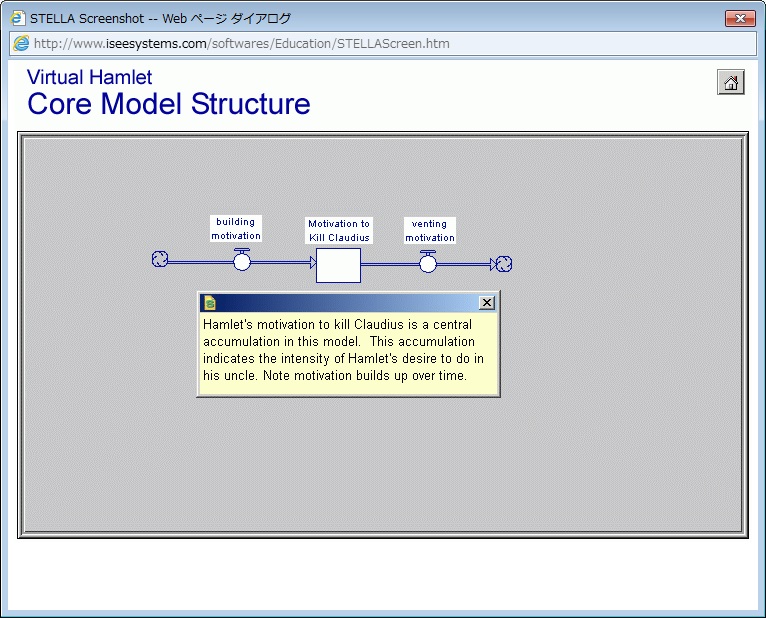Click the building motivation flow valve

pyautogui.click(x=242, y=260)
